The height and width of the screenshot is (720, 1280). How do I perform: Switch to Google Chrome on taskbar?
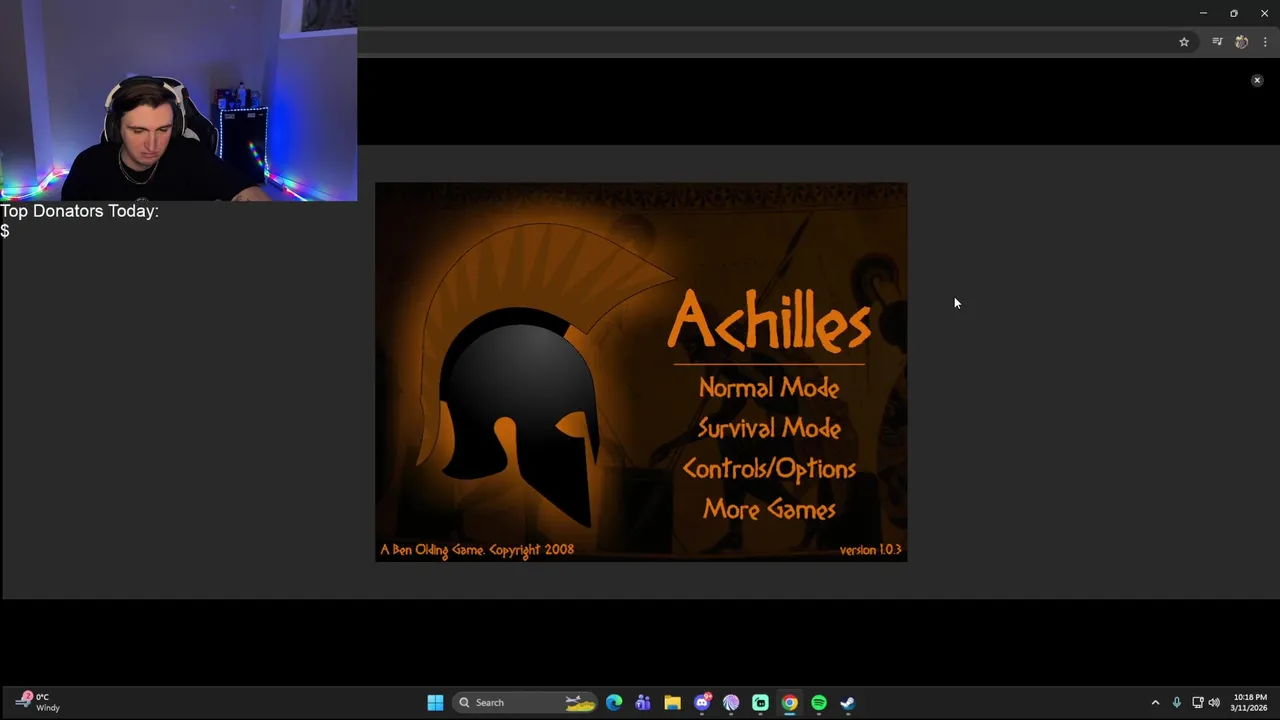[x=790, y=703]
